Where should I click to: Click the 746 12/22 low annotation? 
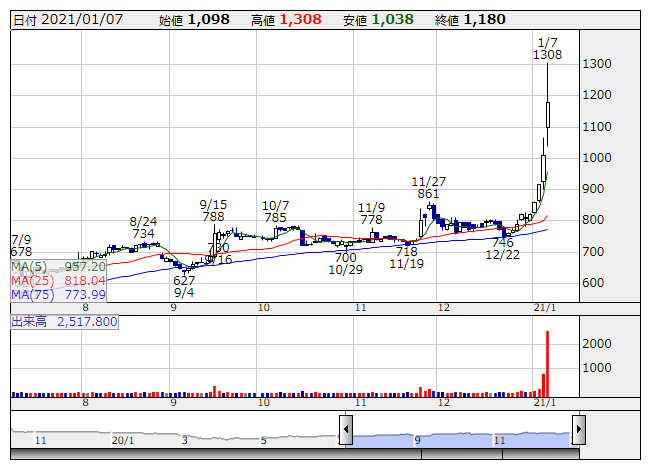coord(502,249)
